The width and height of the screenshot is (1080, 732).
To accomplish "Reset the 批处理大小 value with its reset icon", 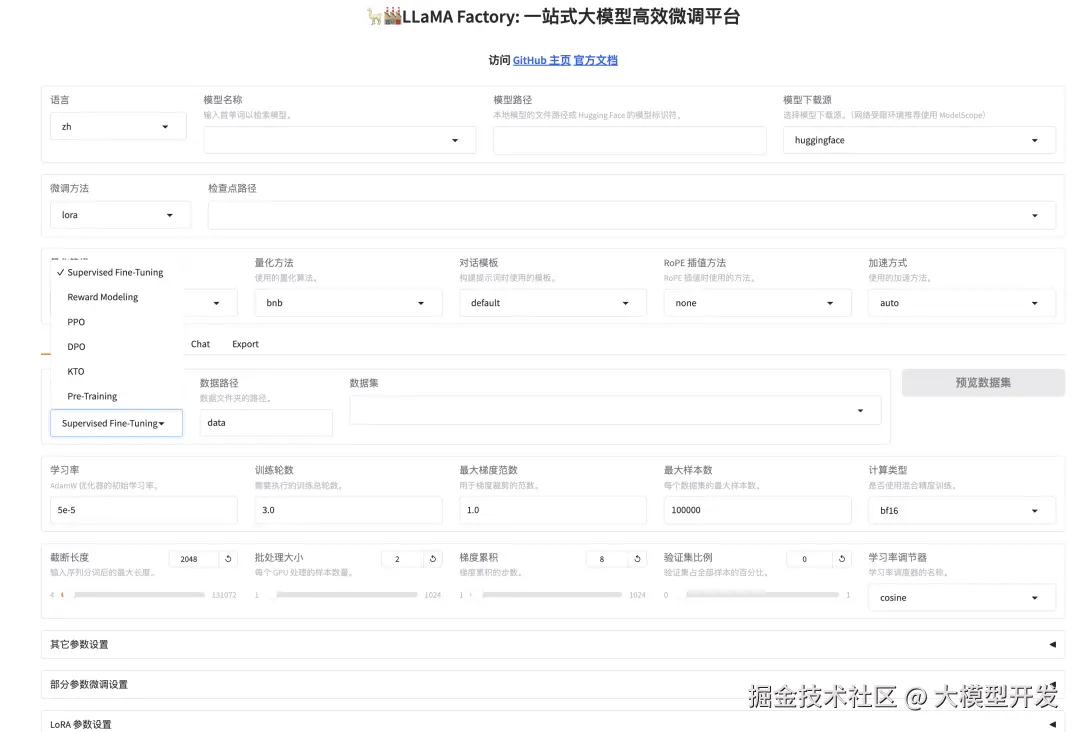I will click(433, 558).
